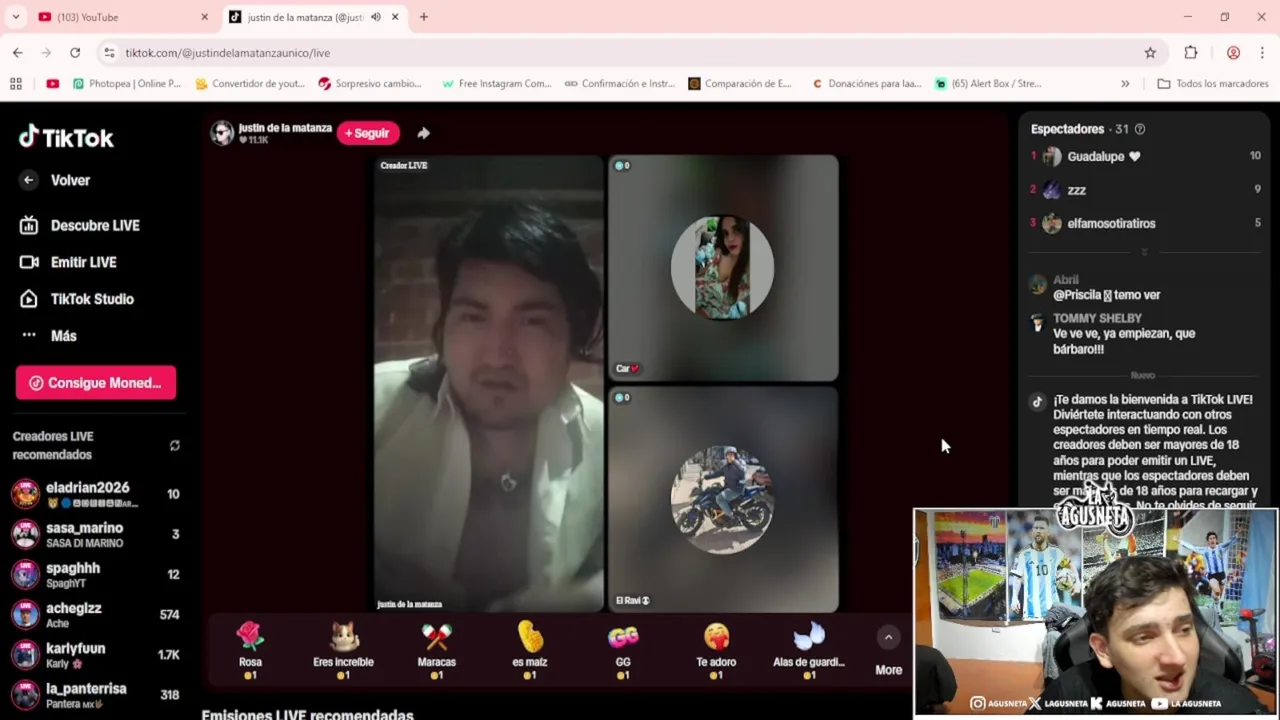This screenshot has width=1280, height=720.
Task: Open the extensions puzzle icon
Action: [1191, 53]
